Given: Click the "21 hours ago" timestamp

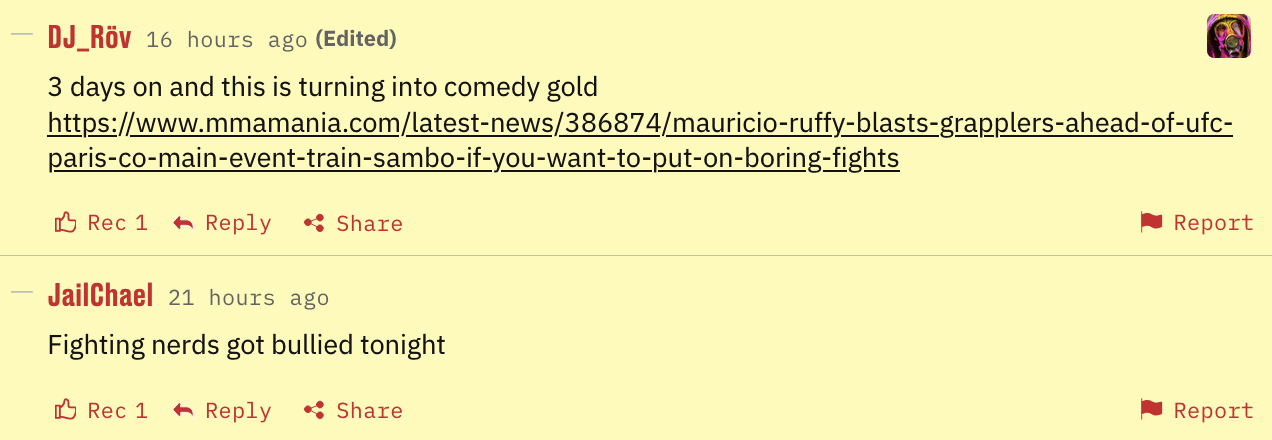Looking at the screenshot, I should (x=248, y=298).
